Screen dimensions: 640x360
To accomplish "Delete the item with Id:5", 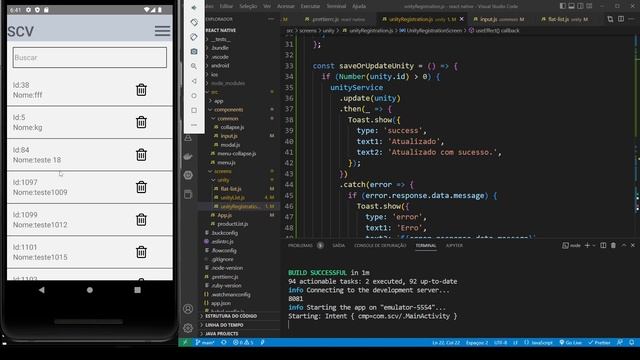I will 141,122.
